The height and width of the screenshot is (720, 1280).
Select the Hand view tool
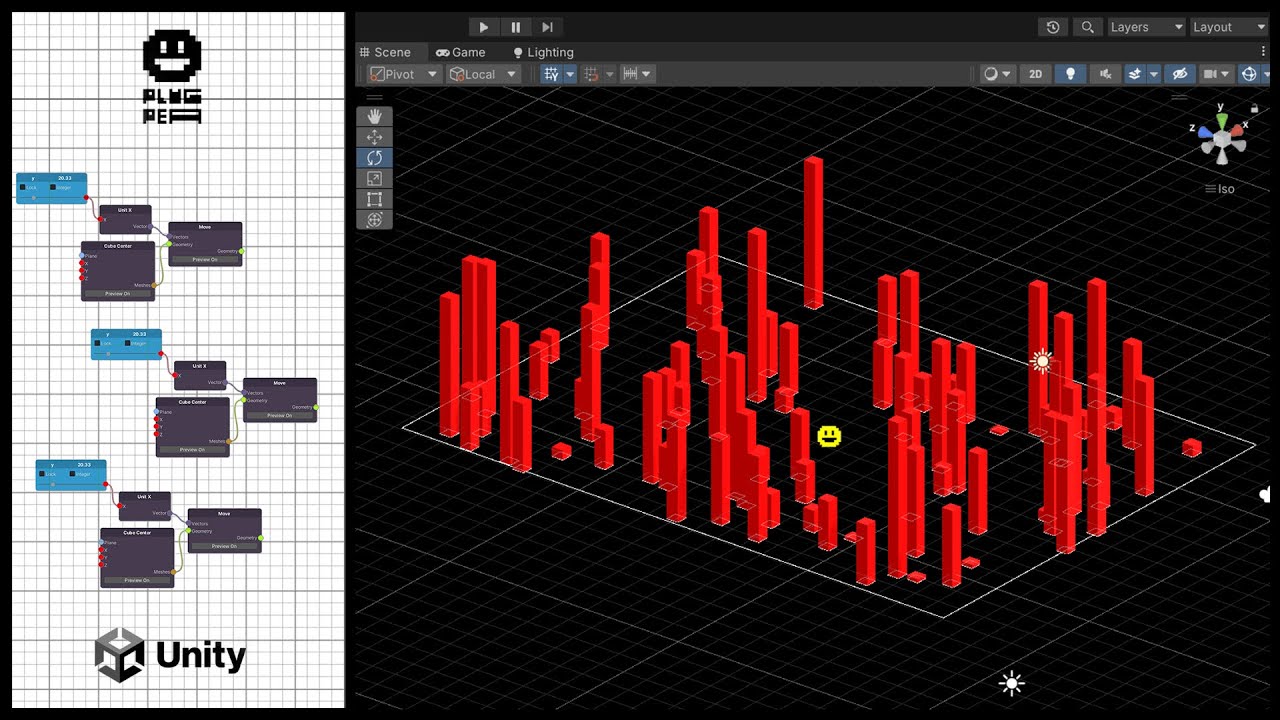[x=375, y=116]
